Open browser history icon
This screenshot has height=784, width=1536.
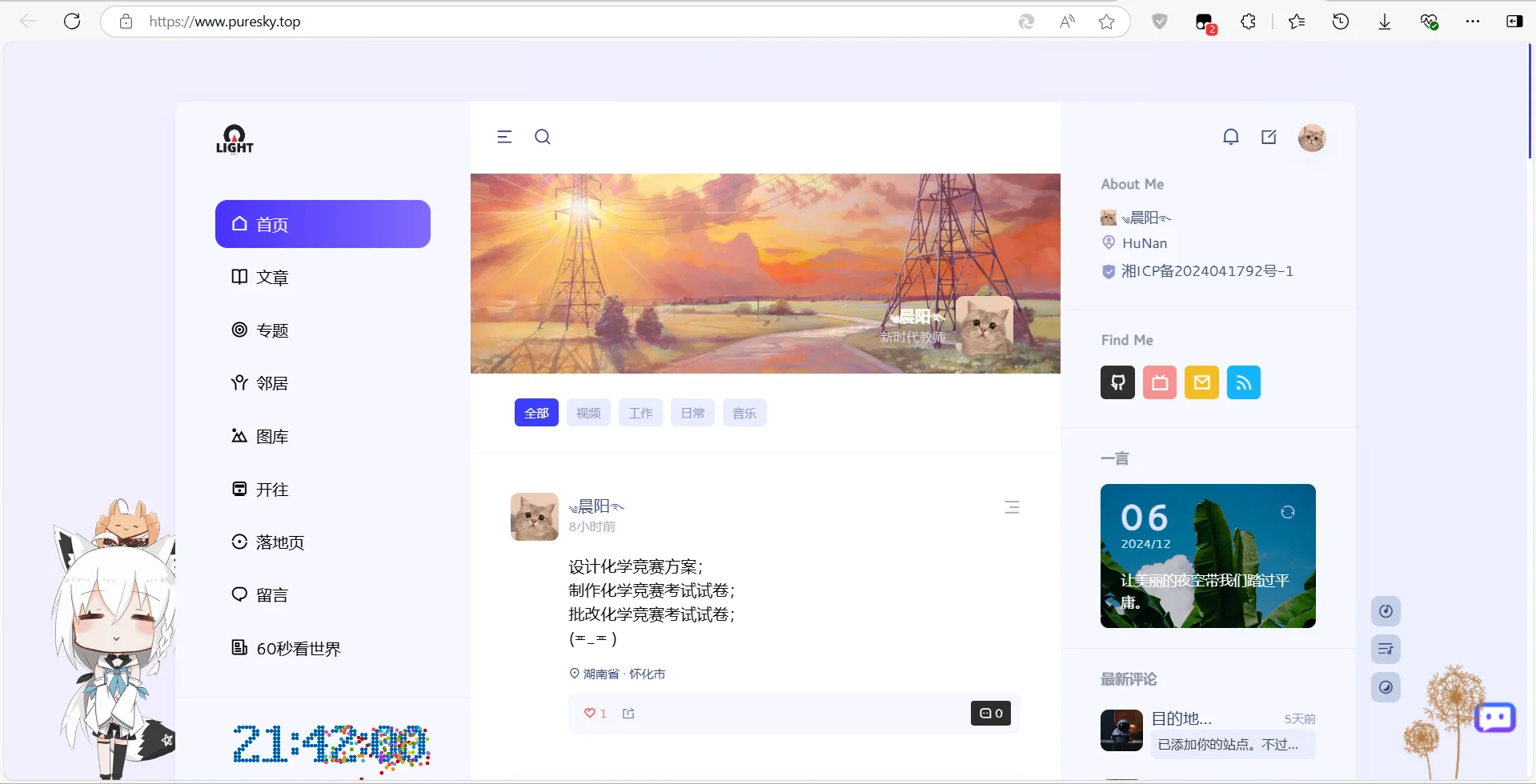[1341, 22]
